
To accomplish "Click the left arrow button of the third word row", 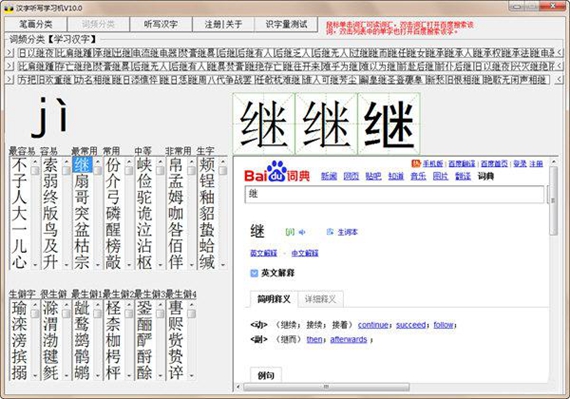I will coord(10,79).
